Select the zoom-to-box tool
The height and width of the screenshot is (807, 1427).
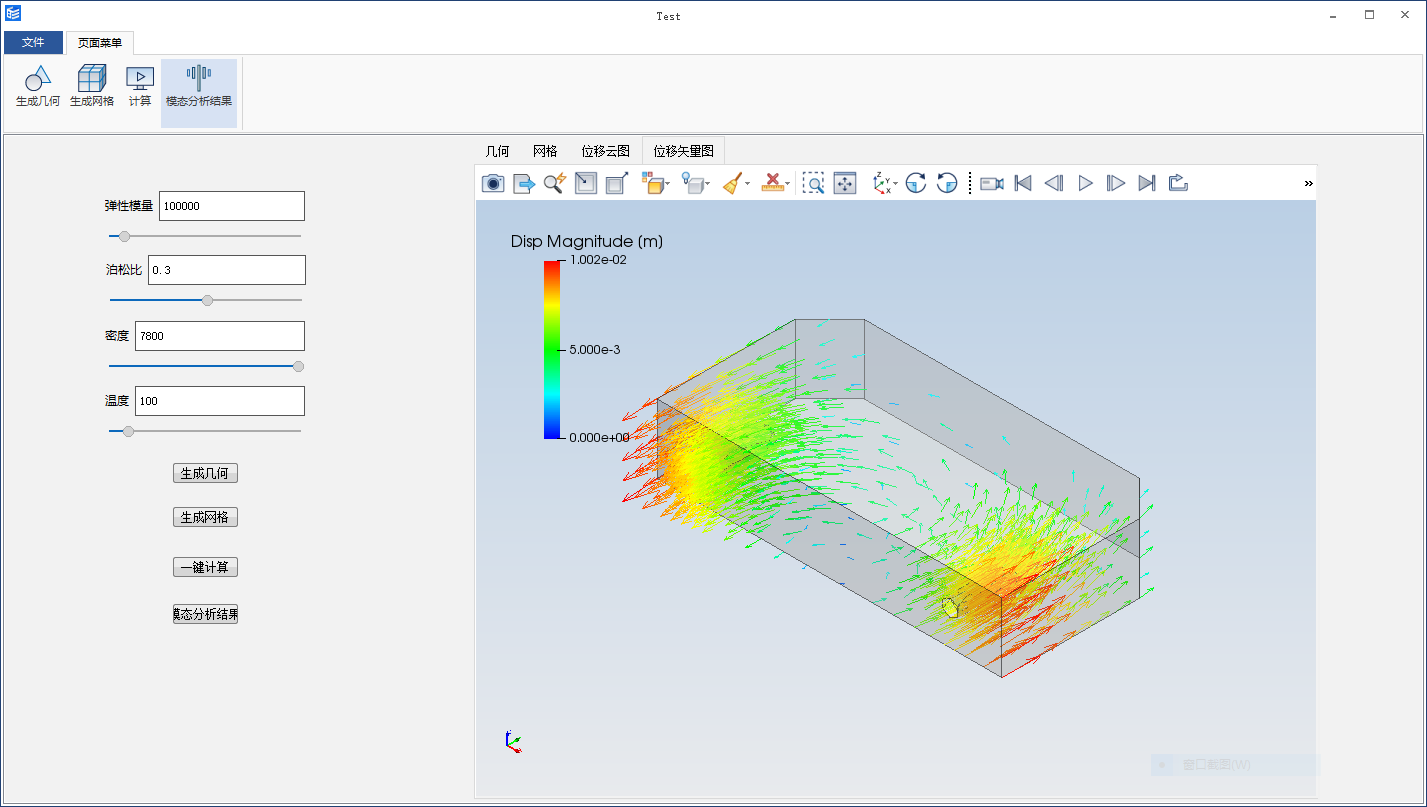[814, 183]
